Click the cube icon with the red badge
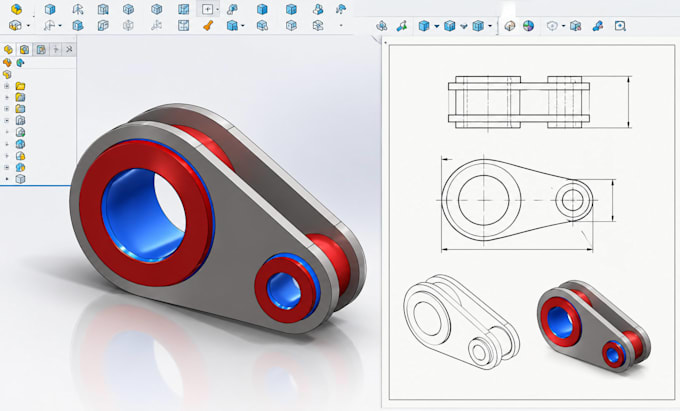 575,26
